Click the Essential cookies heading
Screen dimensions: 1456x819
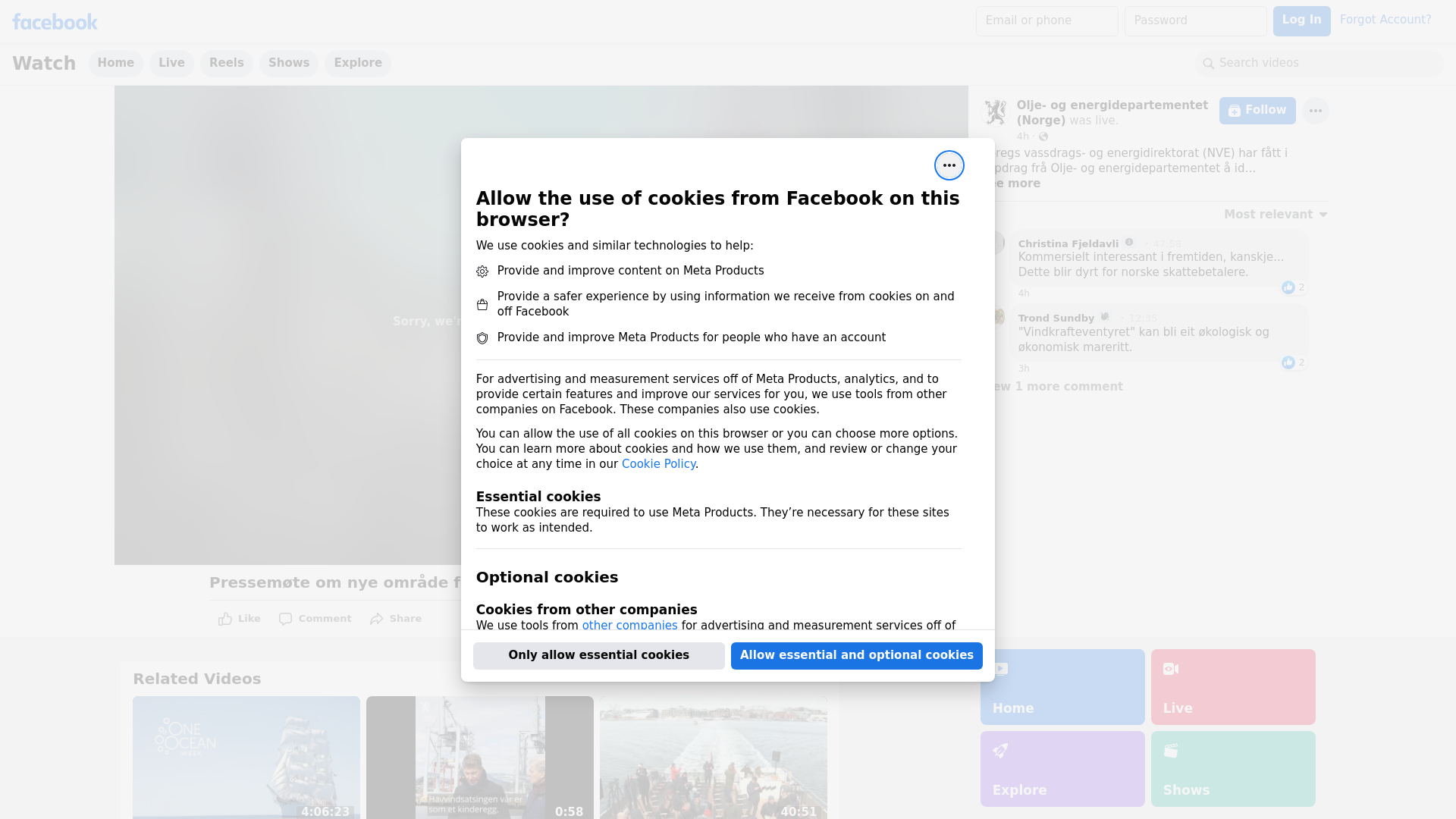[538, 497]
